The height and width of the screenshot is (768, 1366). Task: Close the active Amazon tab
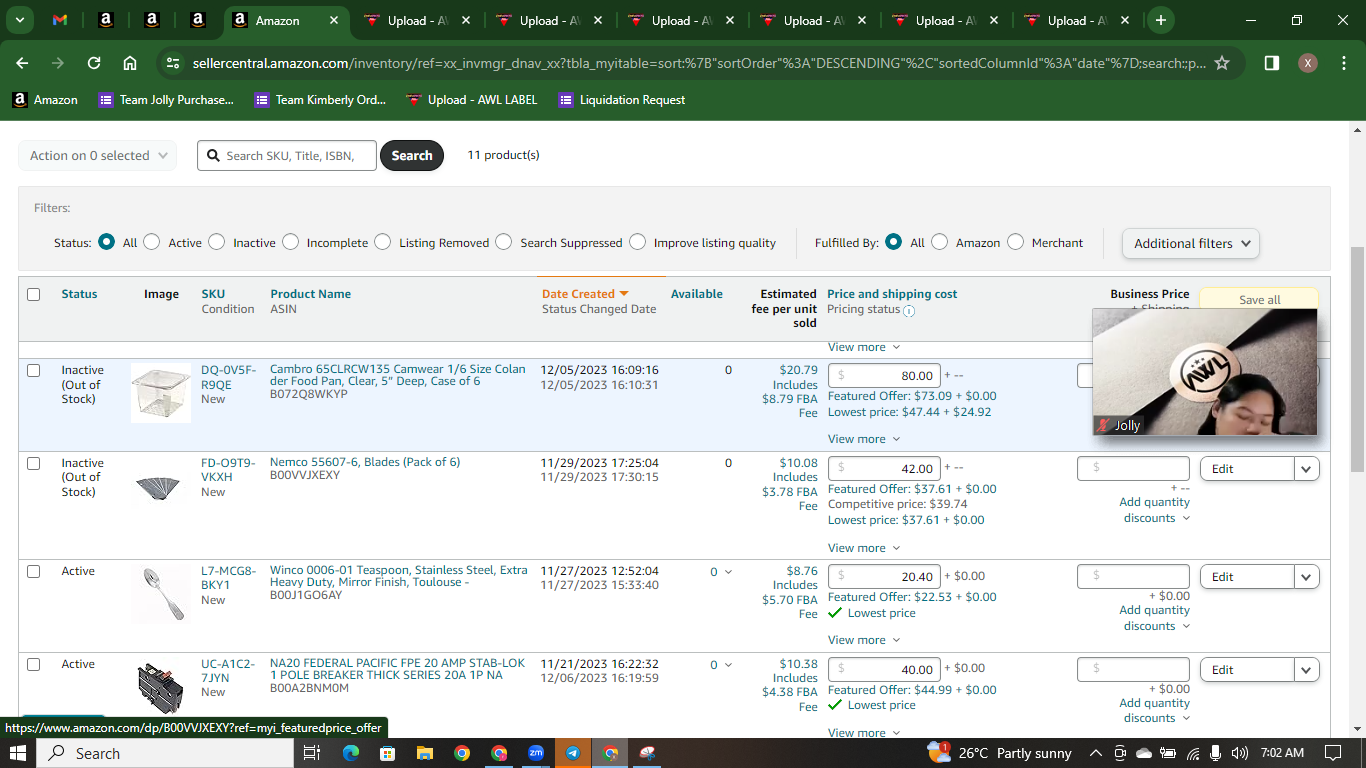333,20
